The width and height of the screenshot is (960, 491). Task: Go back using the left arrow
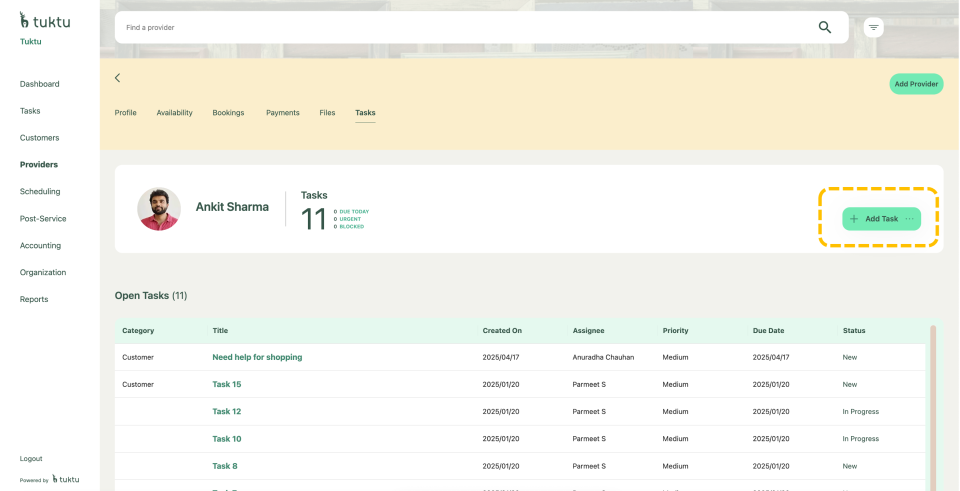tap(117, 78)
